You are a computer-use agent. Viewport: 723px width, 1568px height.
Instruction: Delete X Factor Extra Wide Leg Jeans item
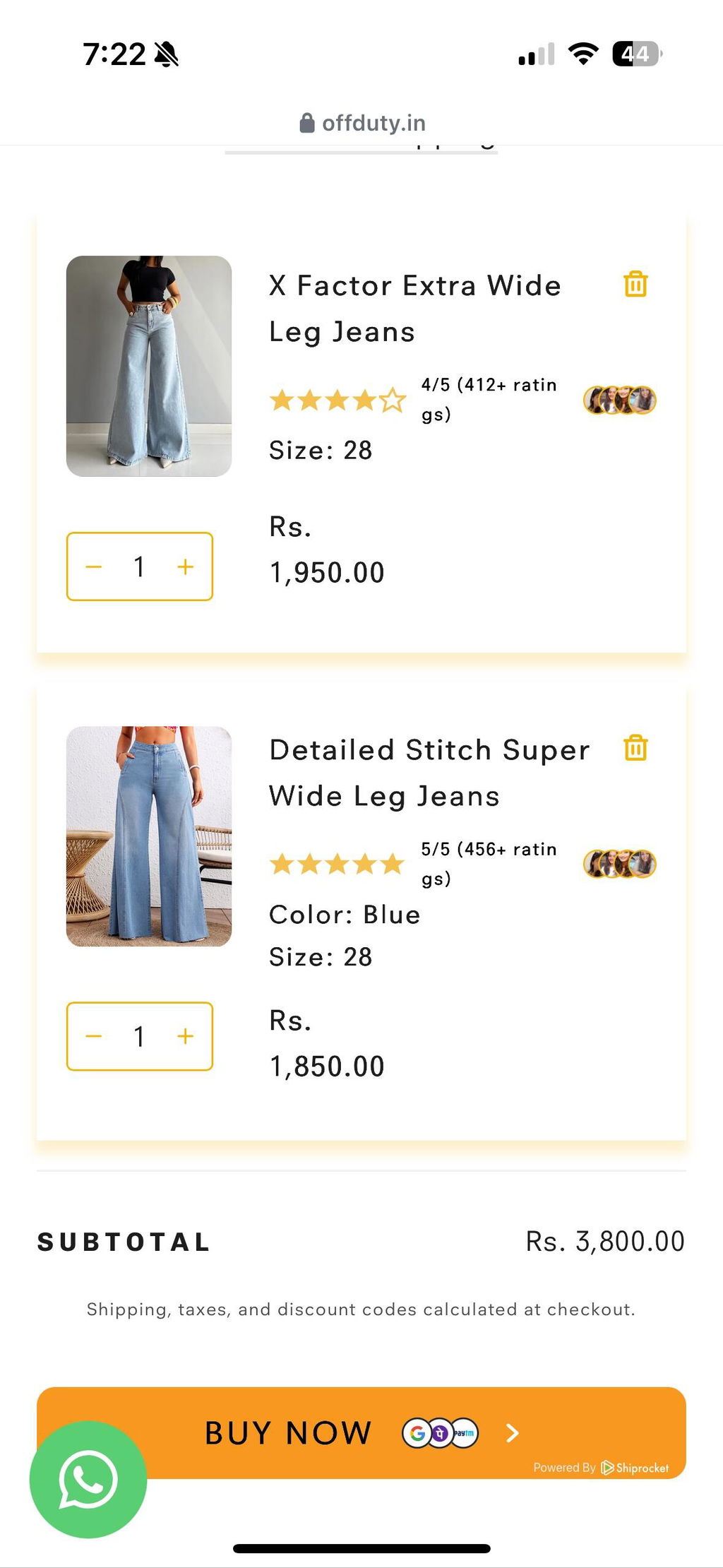pyautogui.click(x=635, y=284)
